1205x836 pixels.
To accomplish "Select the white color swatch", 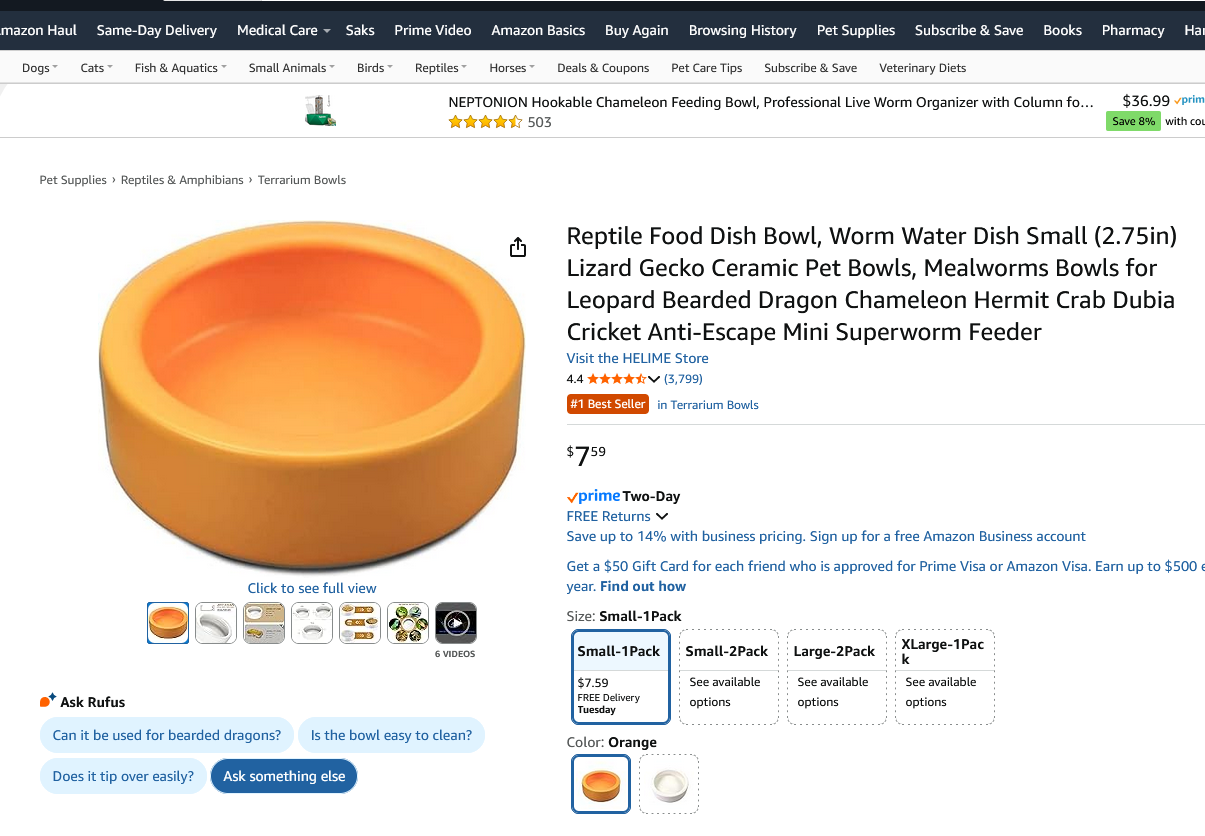I will pos(669,784).
